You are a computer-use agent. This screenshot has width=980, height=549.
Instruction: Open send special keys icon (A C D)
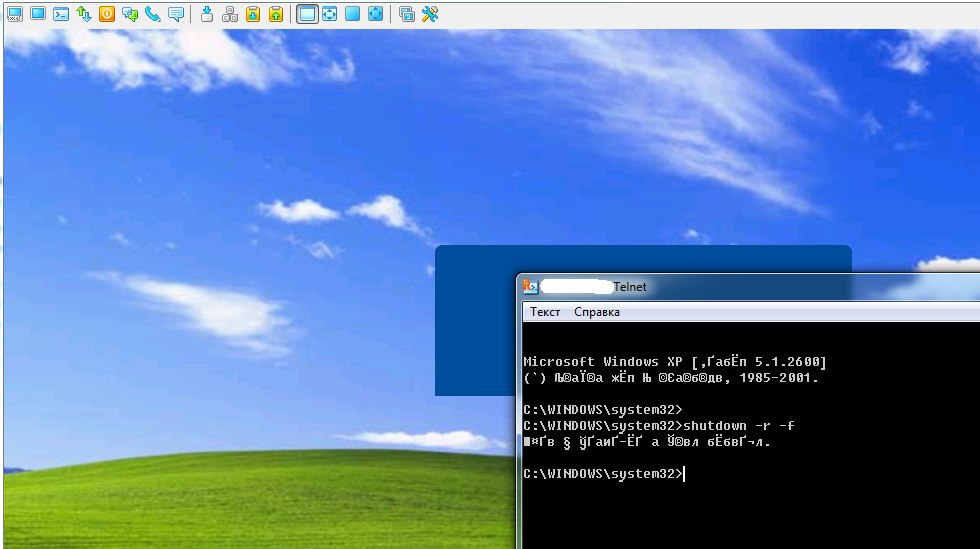(230, 14)
